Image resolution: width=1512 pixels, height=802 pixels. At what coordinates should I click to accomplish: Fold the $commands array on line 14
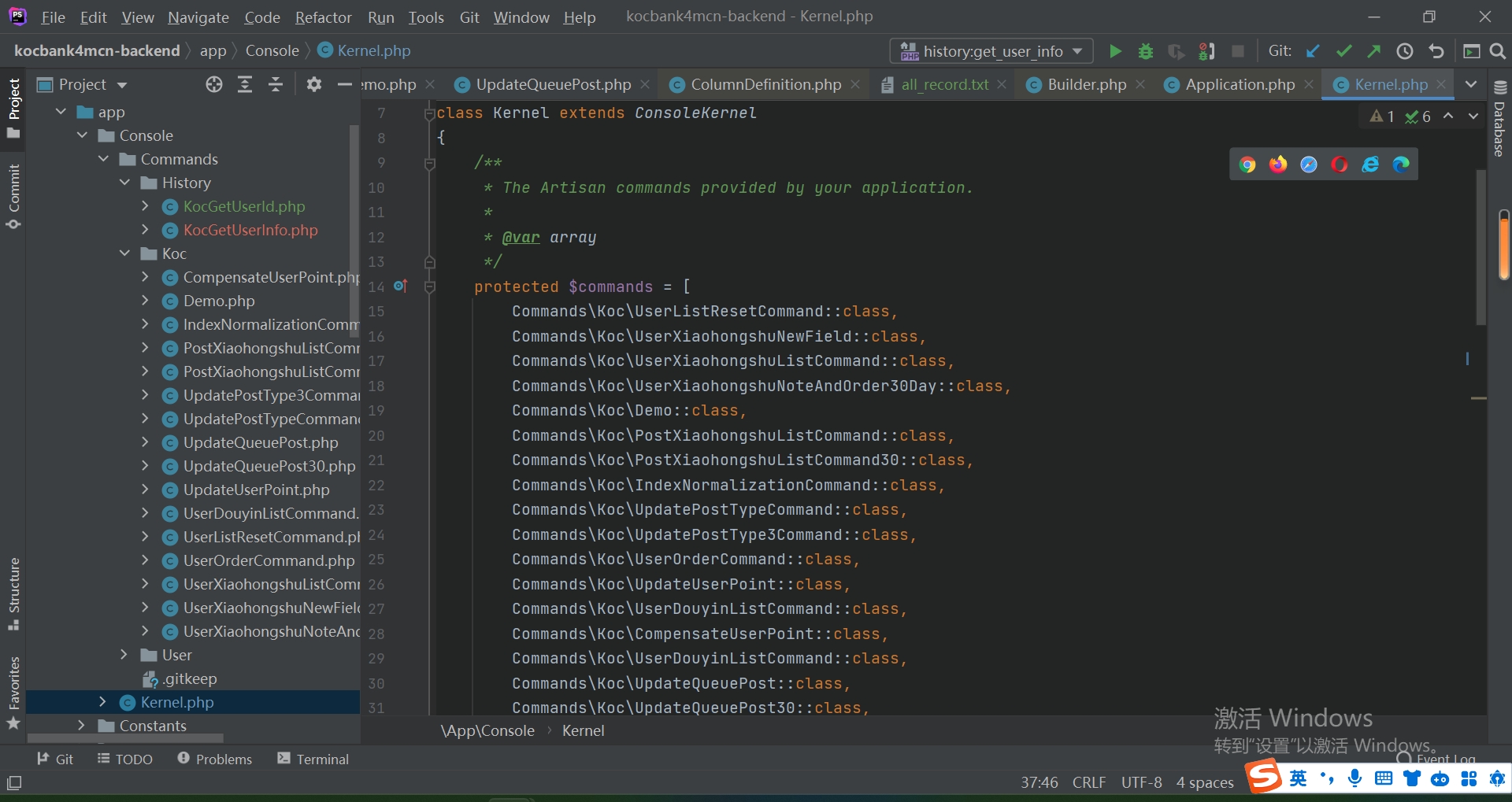point(430,286)
